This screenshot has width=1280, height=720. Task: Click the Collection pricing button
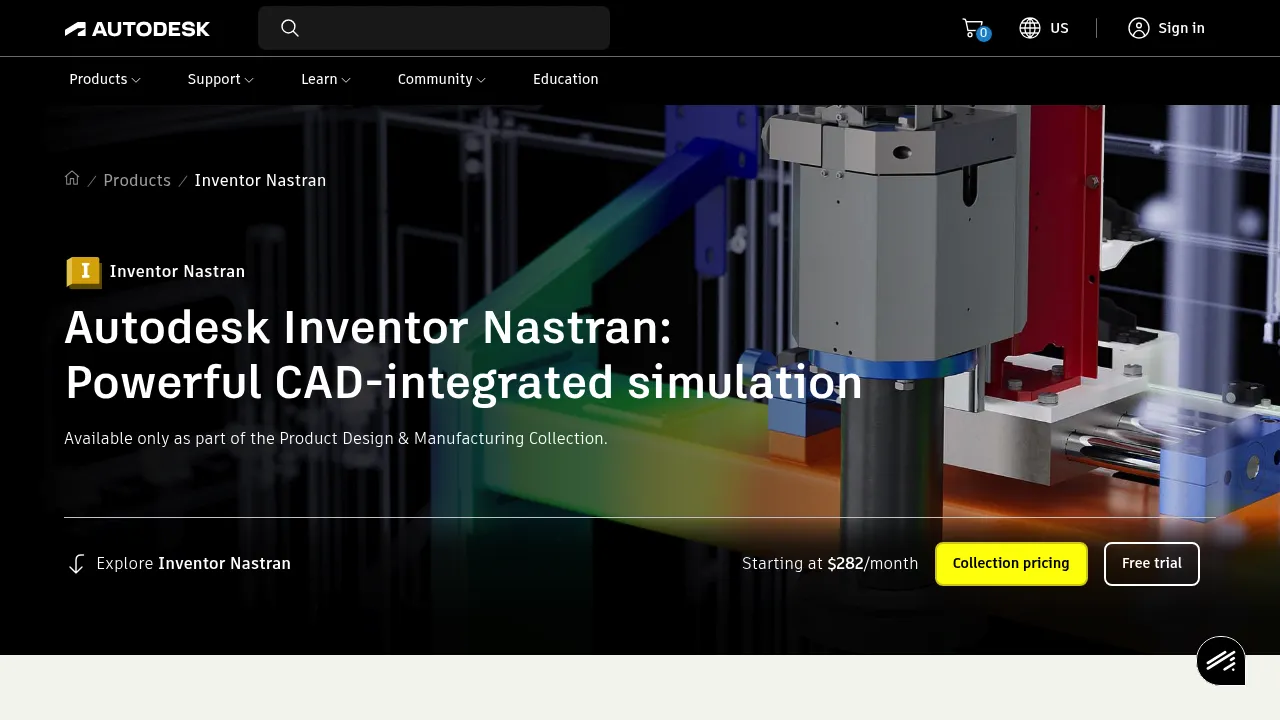pos(1011,564)
